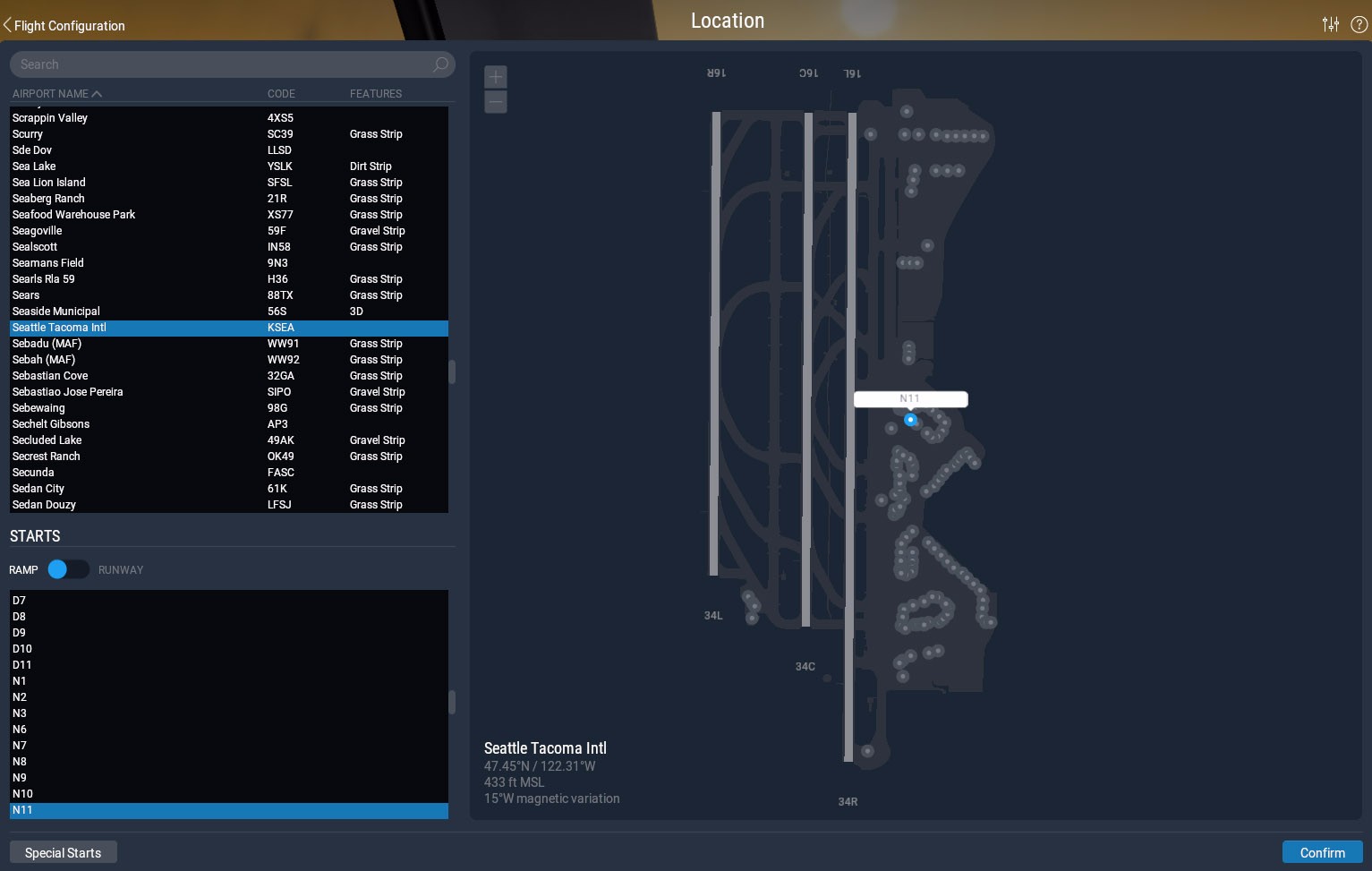1372x871 pixels.
Task: Open the help icon in the corner
Action: (x=1359, y=24)
